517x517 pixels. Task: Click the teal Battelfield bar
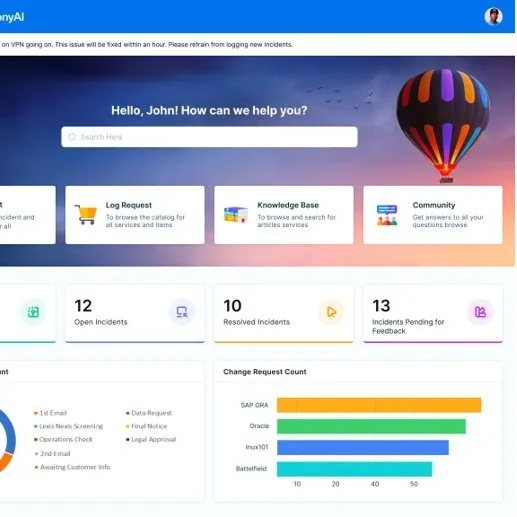[x=354, y=469]
